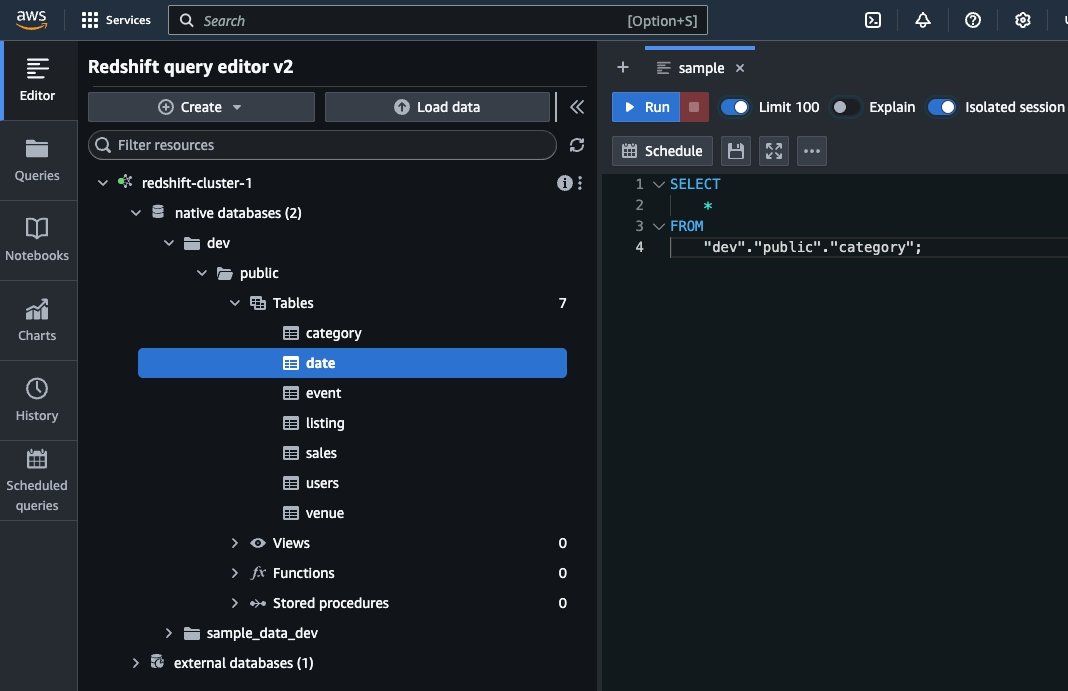Open redshift-cluster-1 three-dot menu
The height and width of the screenshot is (691, 1068).
580,182
